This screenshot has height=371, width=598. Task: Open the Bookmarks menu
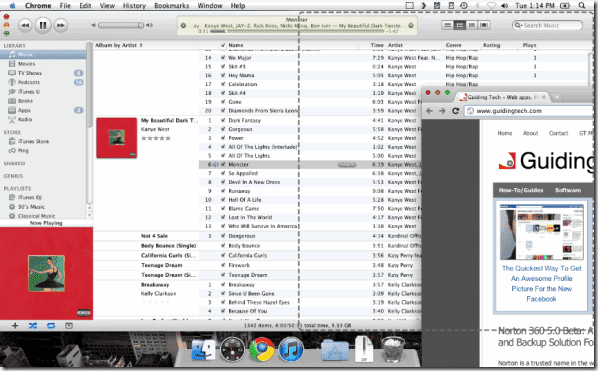tap(172, 6)
